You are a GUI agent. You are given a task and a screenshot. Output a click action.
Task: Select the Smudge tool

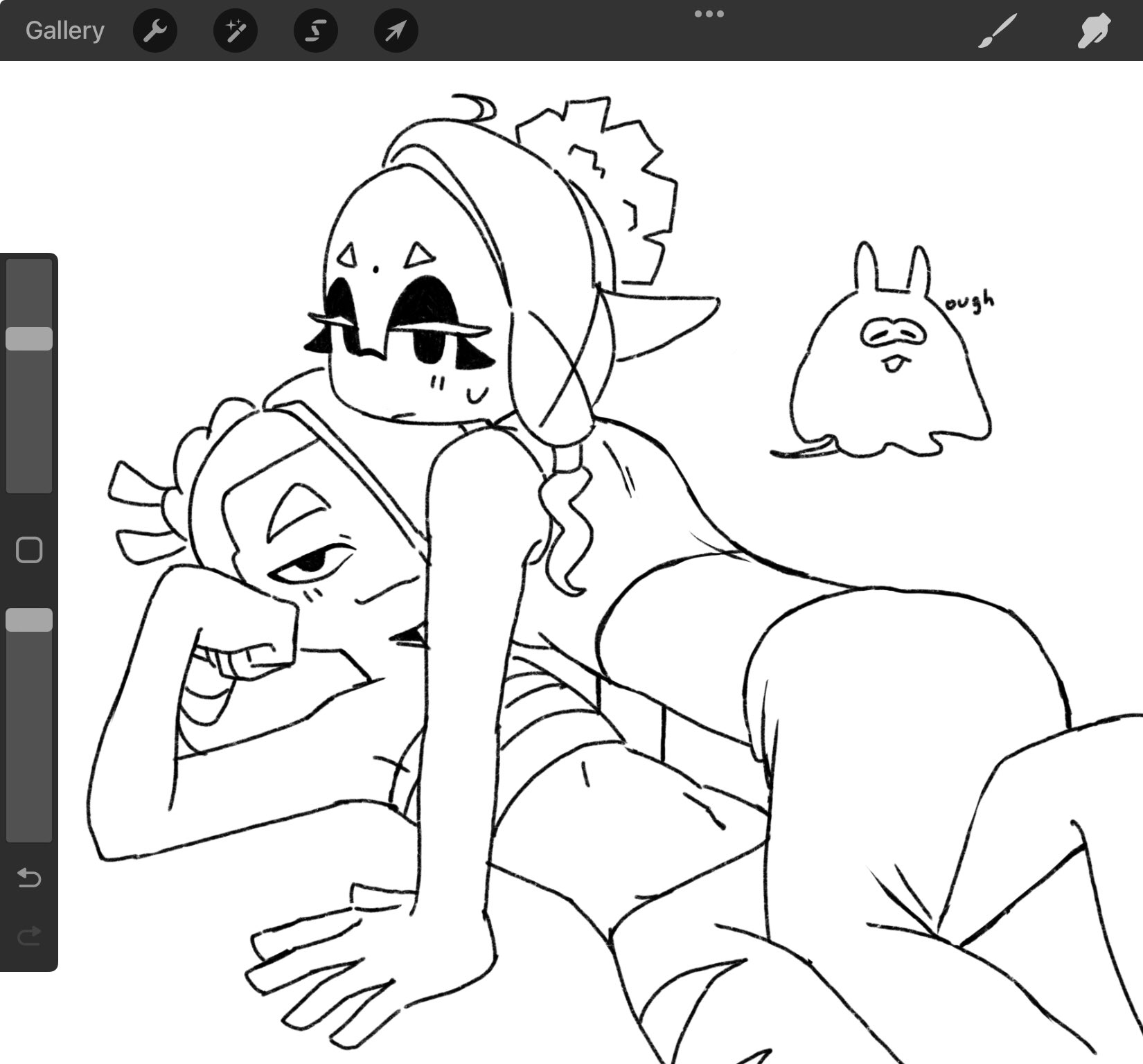(1093, 30)
